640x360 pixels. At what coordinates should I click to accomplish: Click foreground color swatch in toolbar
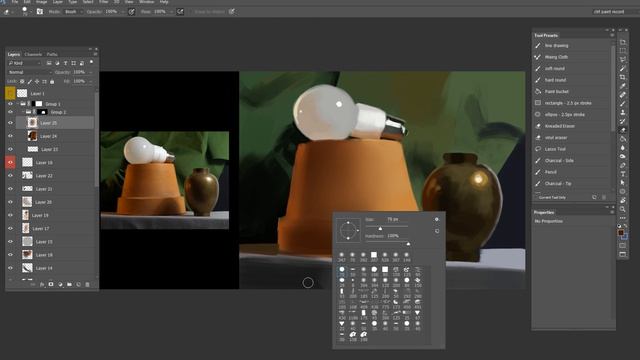pos(621,233)
